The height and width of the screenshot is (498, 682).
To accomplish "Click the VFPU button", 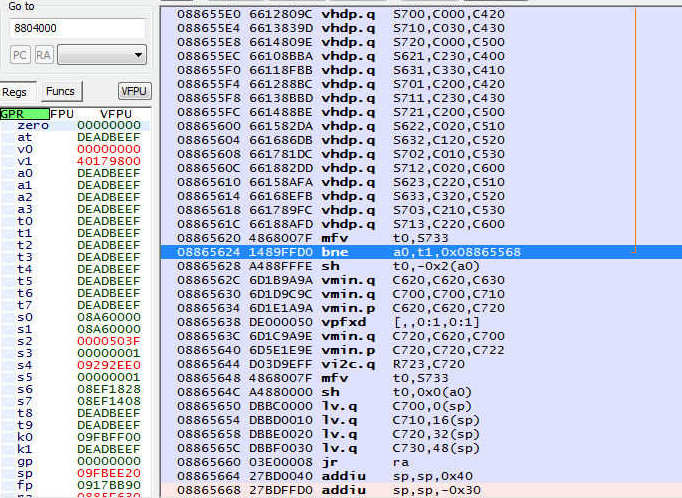I will 134,91.
